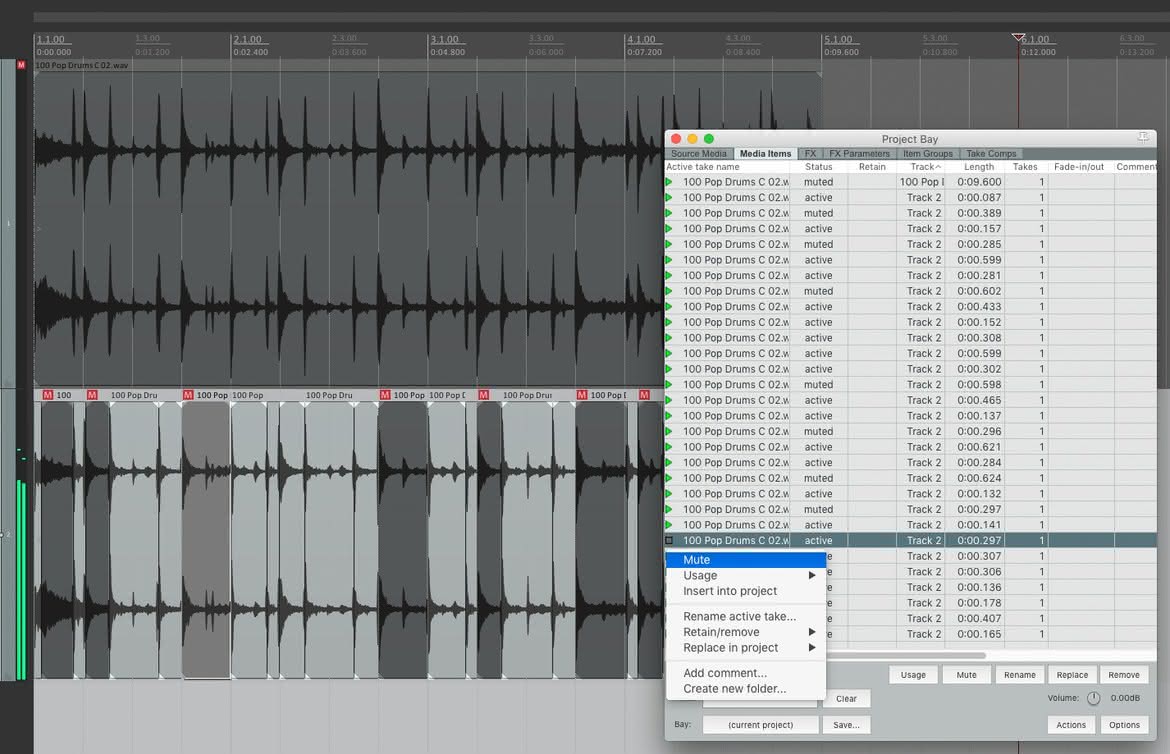
Task: Open the Bay "(current project)" dropdown
Action: click(x=760, y=725)
